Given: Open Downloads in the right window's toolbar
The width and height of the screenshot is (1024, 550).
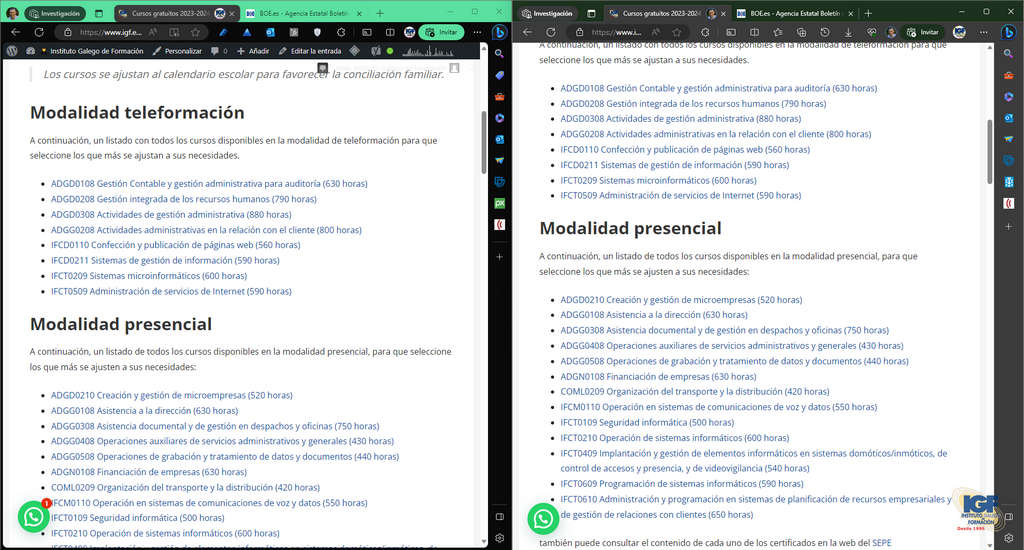Looking at the screenshot, I should coord(847,32).
